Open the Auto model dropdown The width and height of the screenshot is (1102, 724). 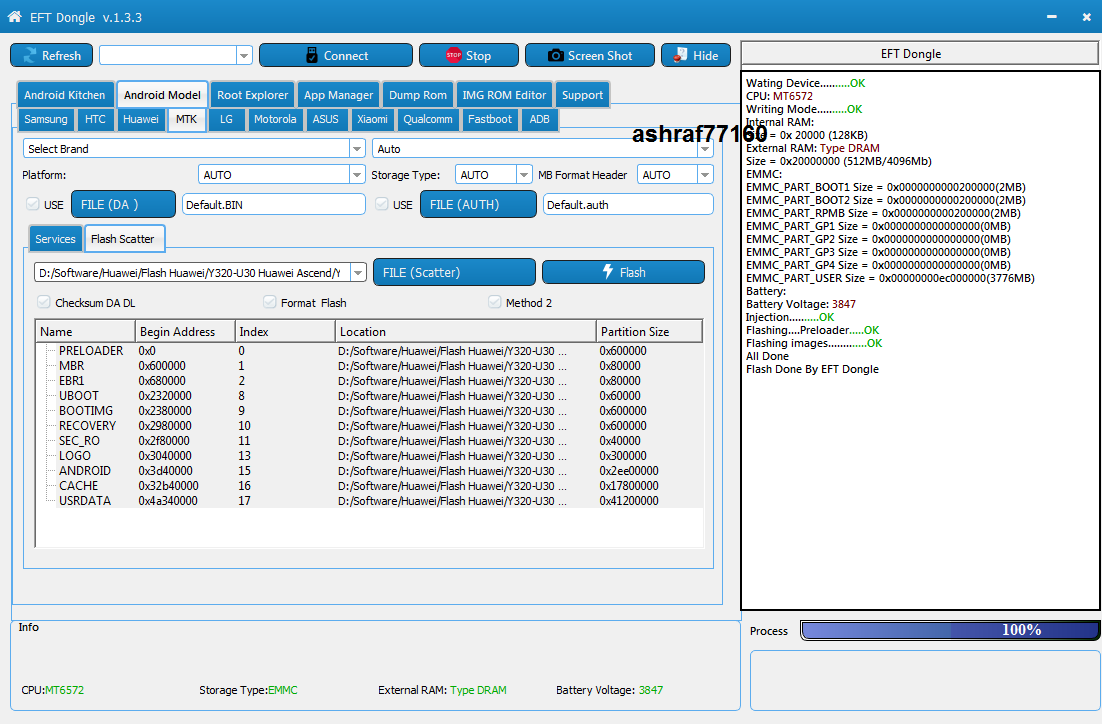pyautogui.click(x=705, y=148)
